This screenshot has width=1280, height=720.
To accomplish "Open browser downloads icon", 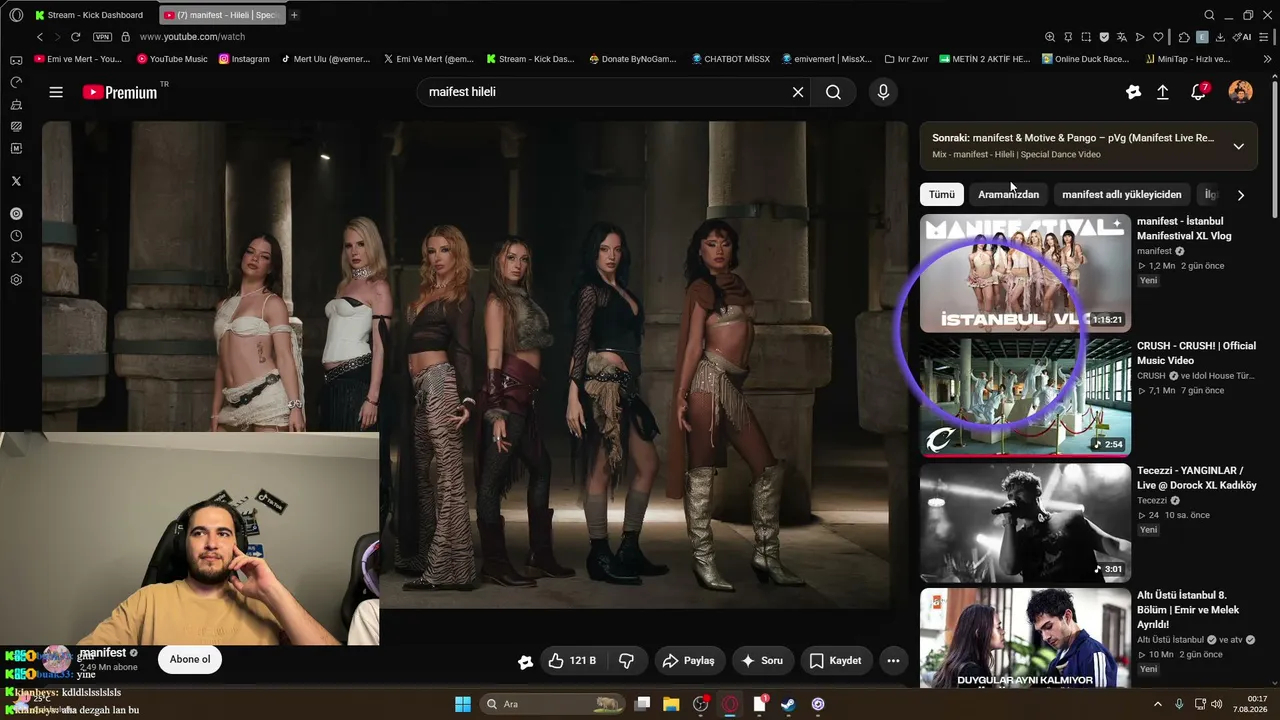I will 1220,37.
